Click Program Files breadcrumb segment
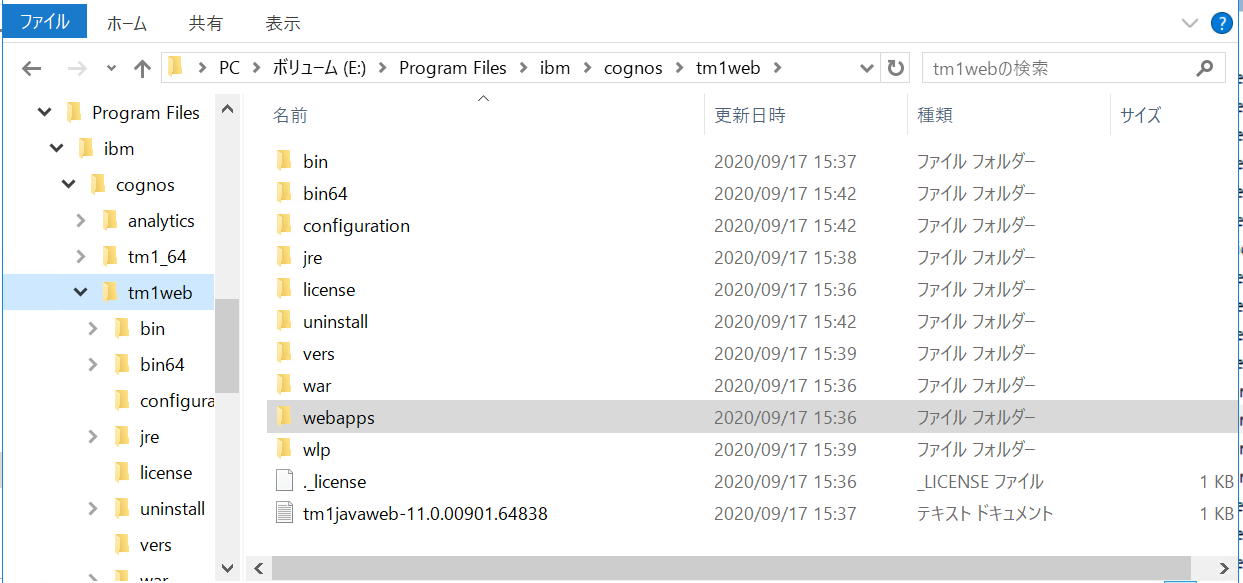 (x=452, y=68)
